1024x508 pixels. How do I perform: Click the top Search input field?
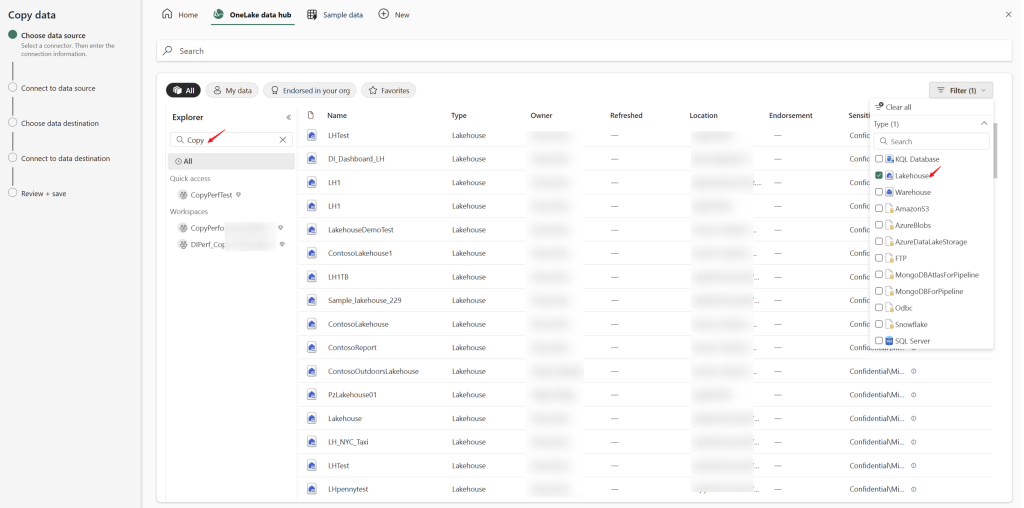tap(584, 50)
